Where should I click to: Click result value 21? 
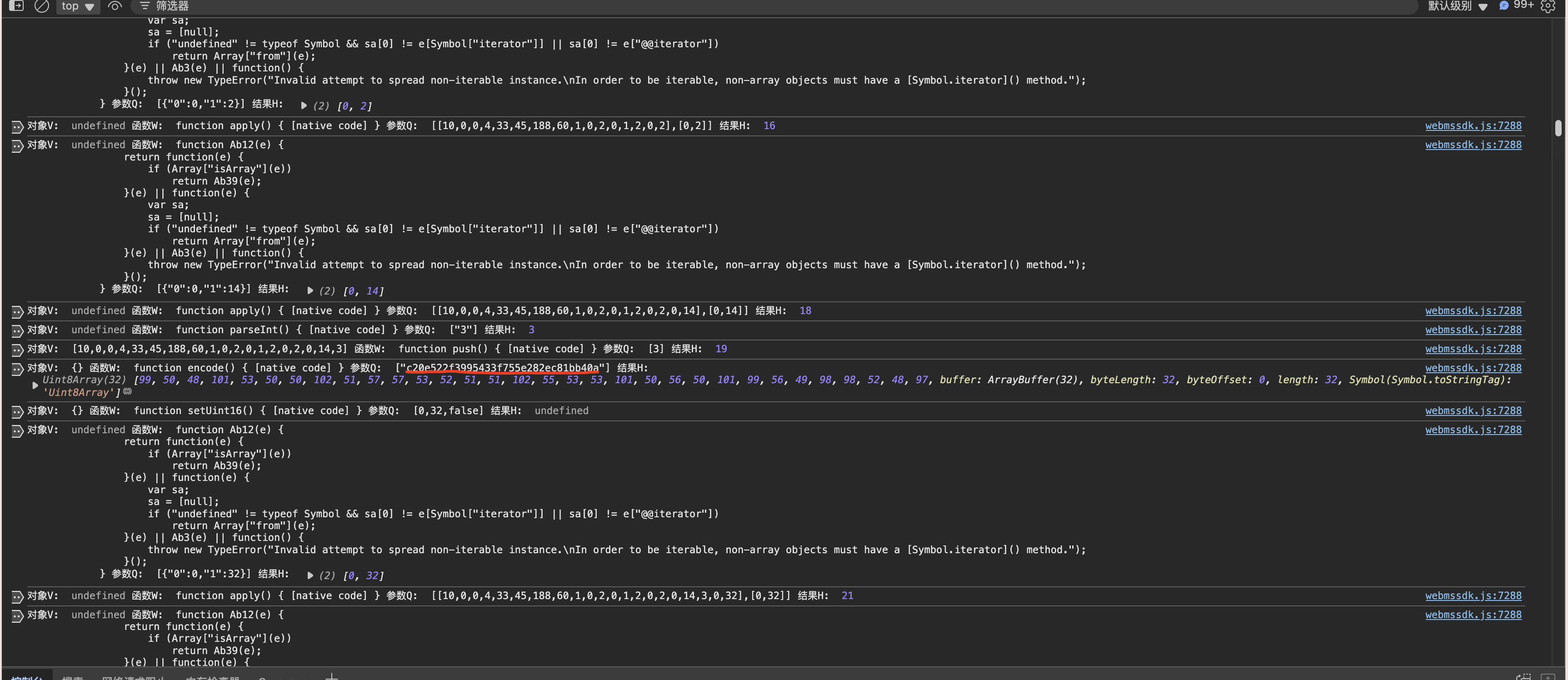point(847,595)
